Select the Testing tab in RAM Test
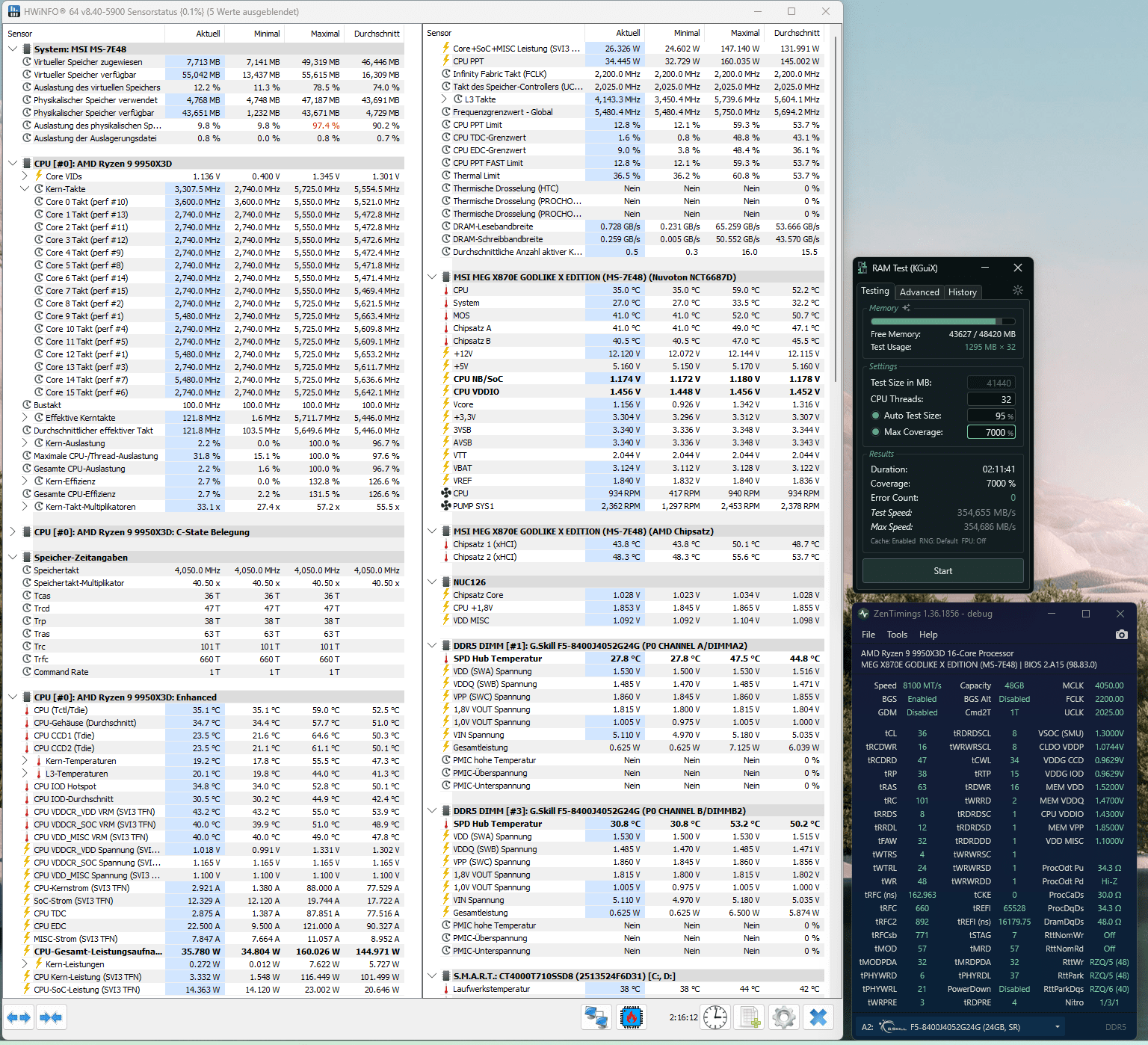This screenshot has width=1148, height=1045. [875, 291]
